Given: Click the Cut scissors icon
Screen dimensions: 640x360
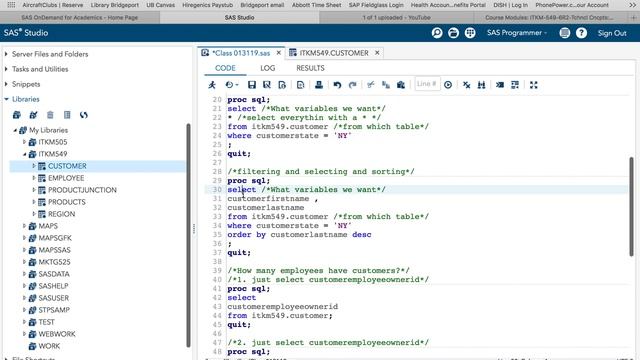Looking at the screenshot, I should tap(371, 85).
